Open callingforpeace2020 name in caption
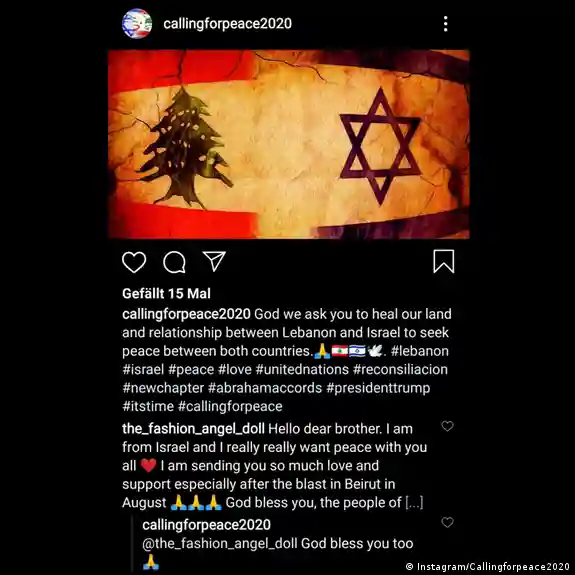 186,314
